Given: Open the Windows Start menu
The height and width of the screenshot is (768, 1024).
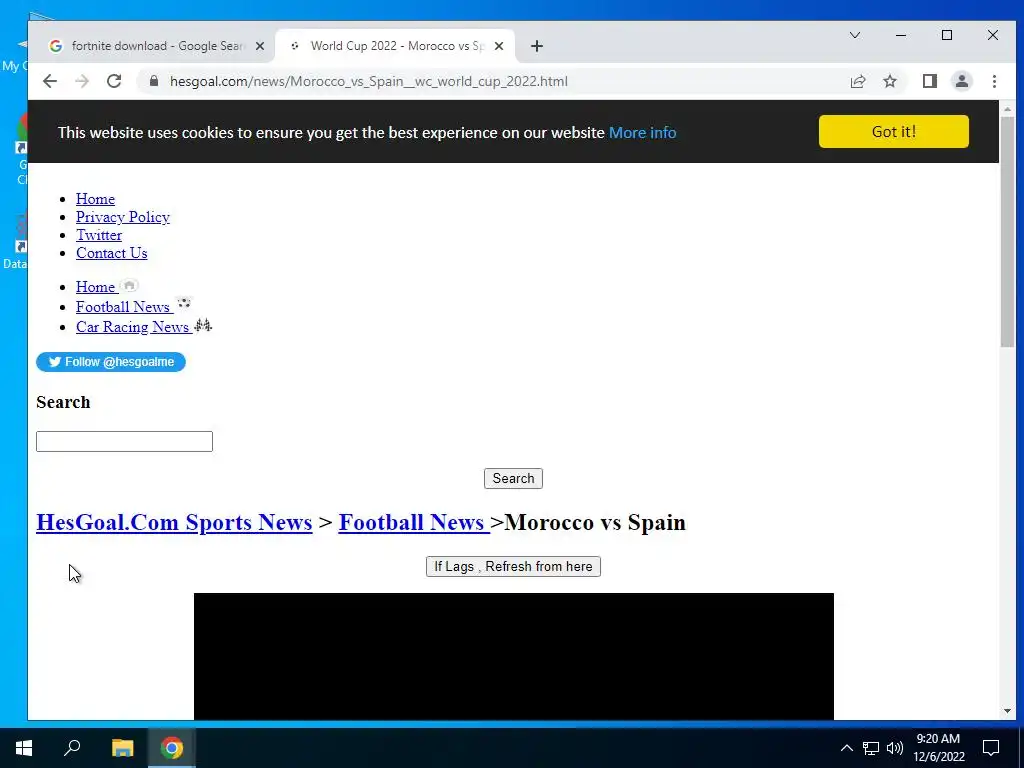Looking at the screenshot, I should click(24, 748).
